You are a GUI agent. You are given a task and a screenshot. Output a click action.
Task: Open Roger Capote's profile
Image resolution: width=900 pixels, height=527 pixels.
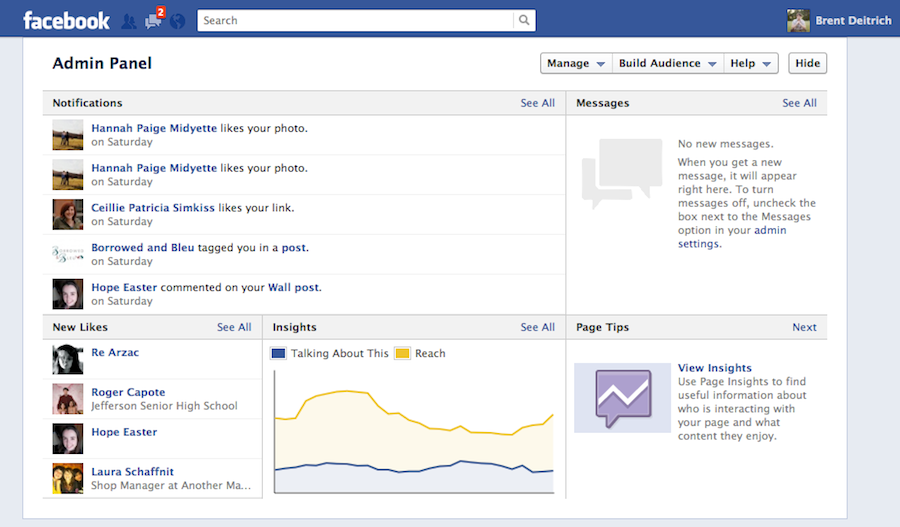128,392
